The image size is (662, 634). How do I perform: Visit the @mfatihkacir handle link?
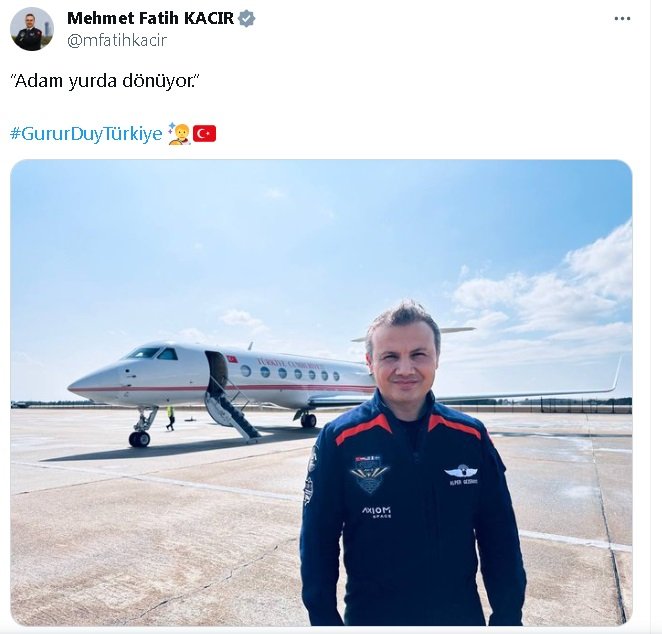coord(117,41)
